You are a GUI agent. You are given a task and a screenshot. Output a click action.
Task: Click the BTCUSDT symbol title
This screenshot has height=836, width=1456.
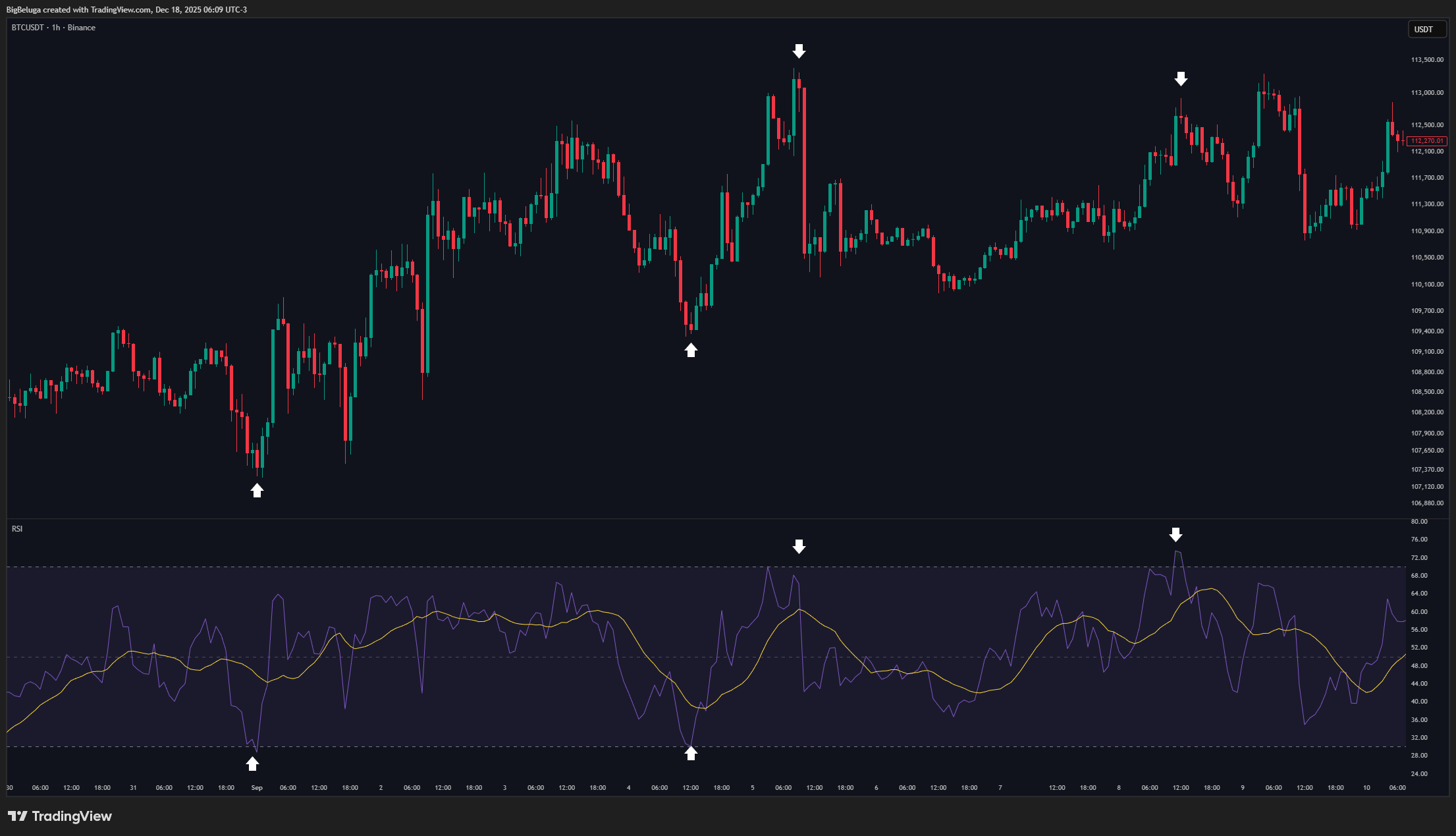click(28, 28)
